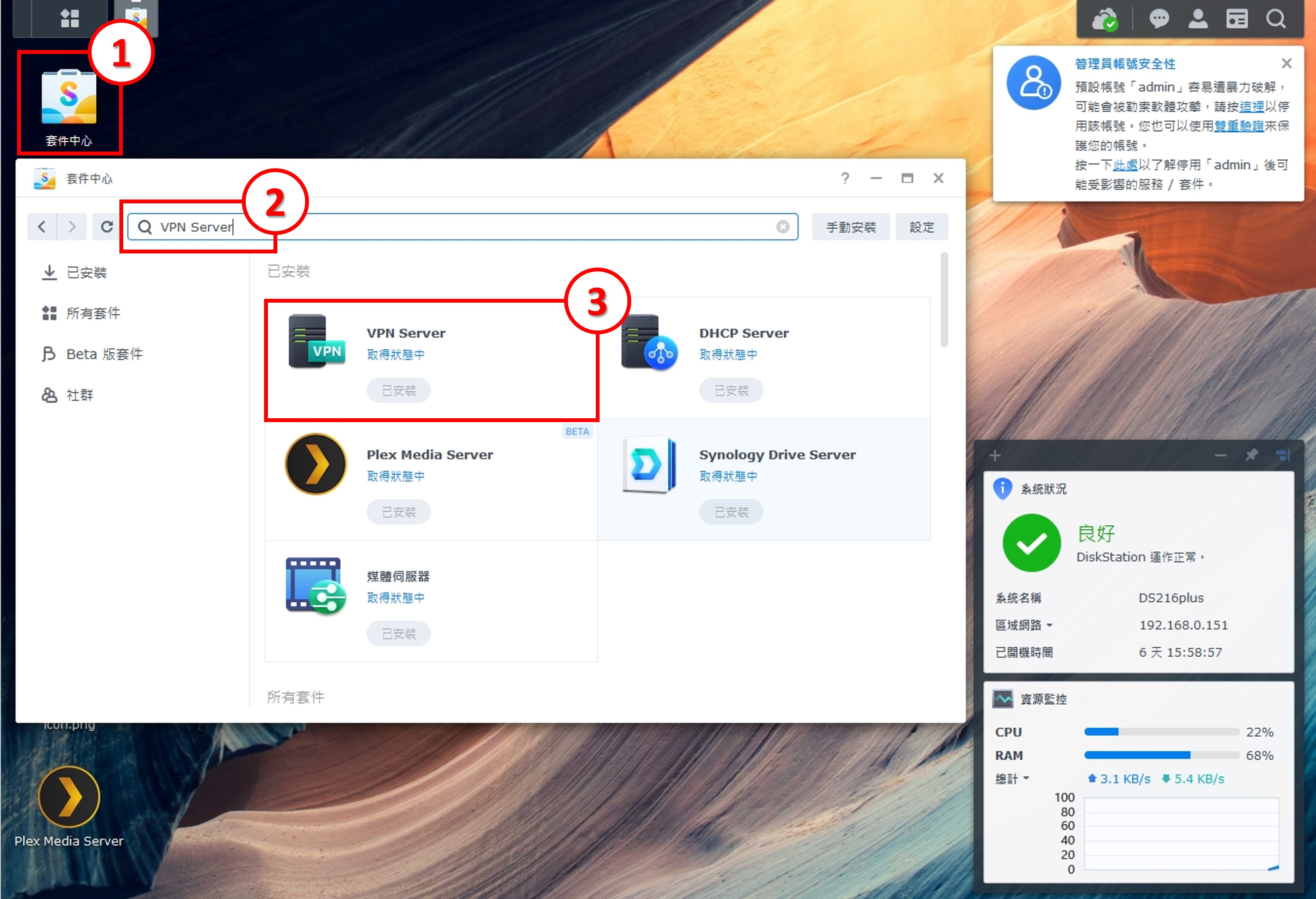Open the notifications icon in top bar
The image size is (1316, 899).
(1159, 19)
